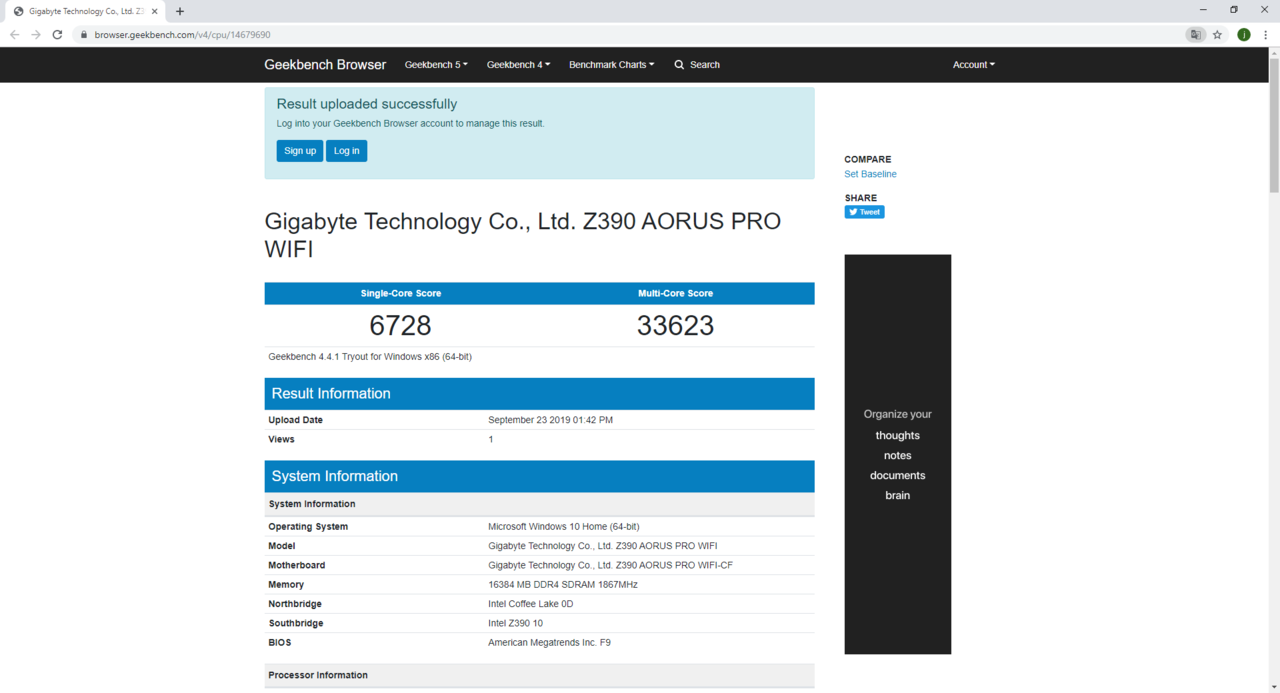1280x693 pixels.
Task: Click the single-core score 6728
Action: 400,326
